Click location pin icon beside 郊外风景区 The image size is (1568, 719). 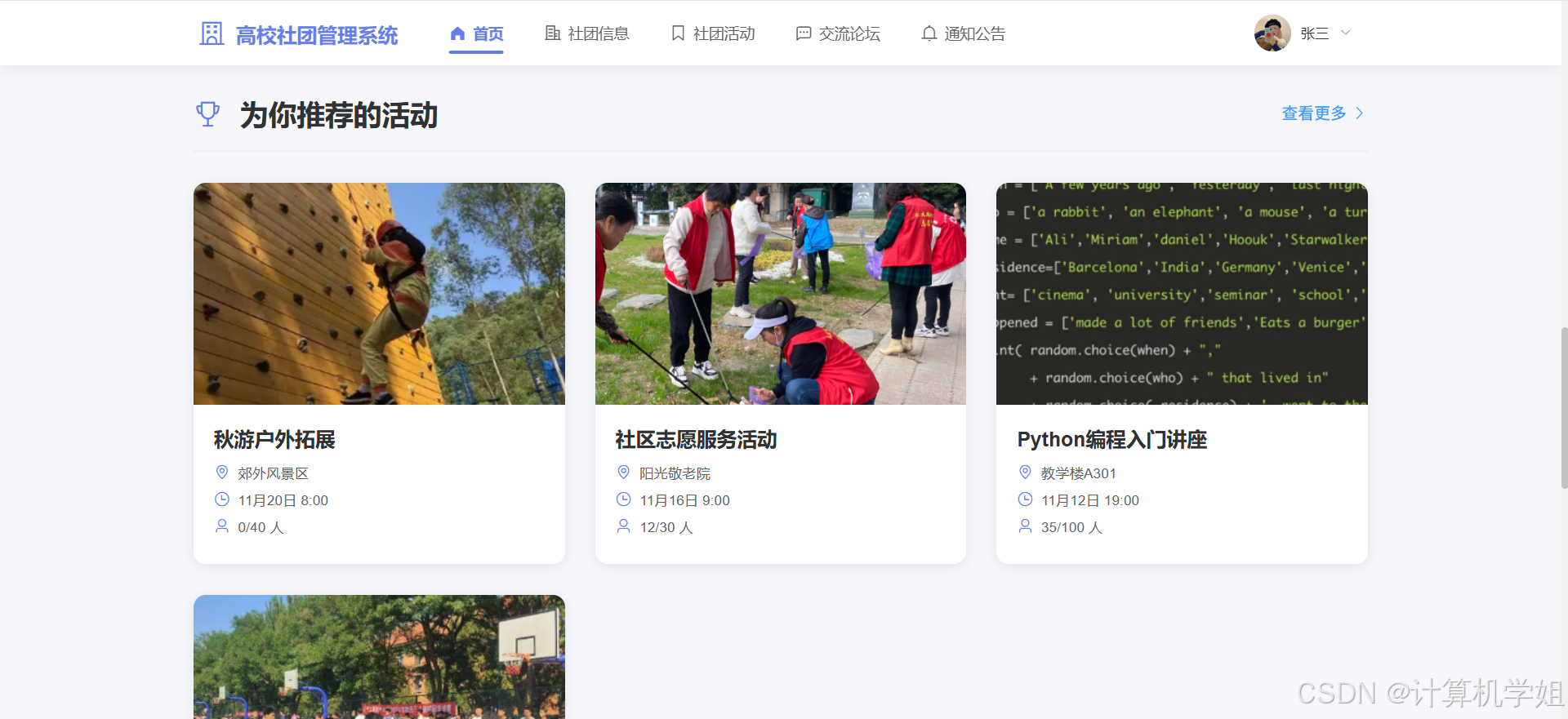click(221, 473)
